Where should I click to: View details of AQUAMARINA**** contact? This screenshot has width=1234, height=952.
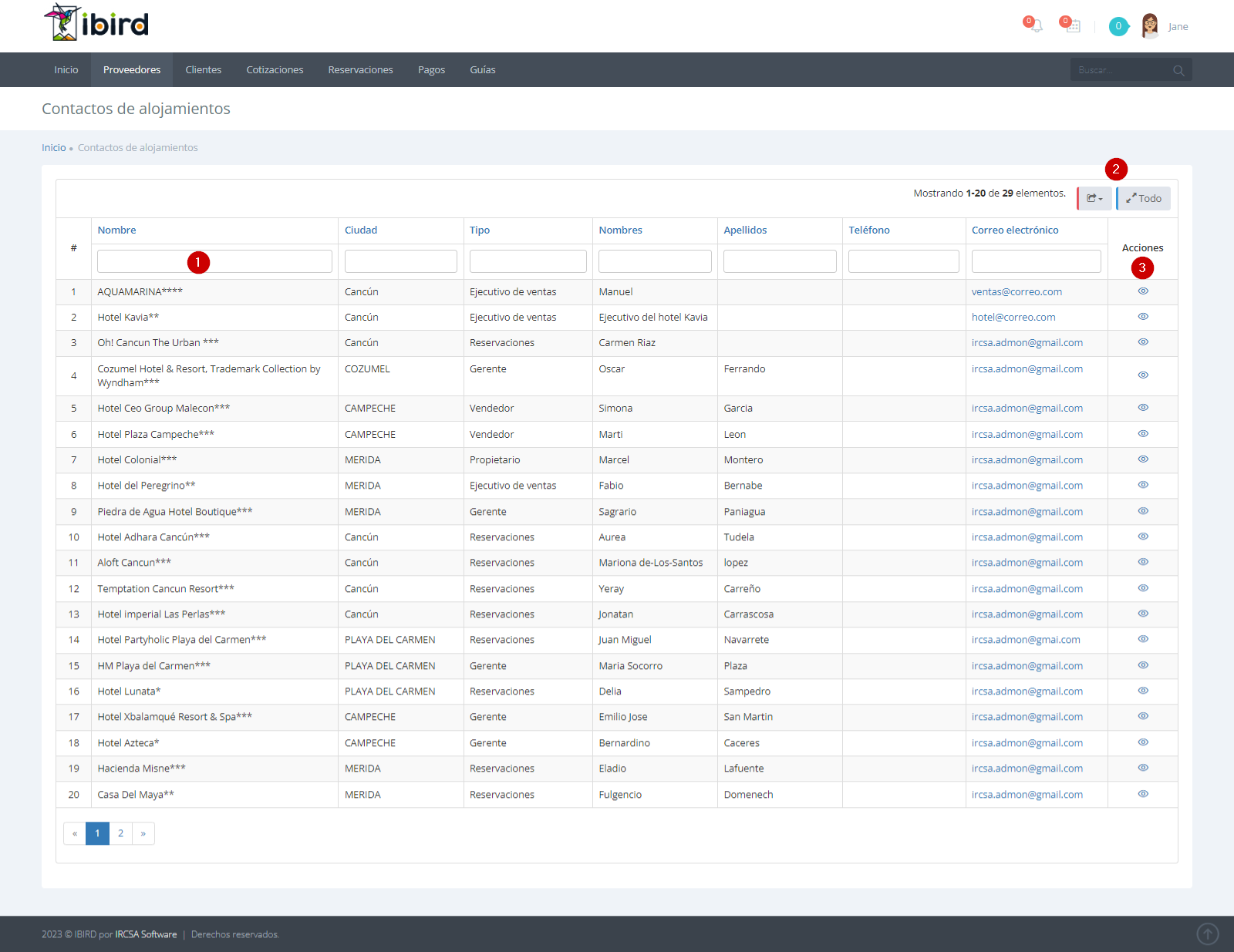point(1143,291)
